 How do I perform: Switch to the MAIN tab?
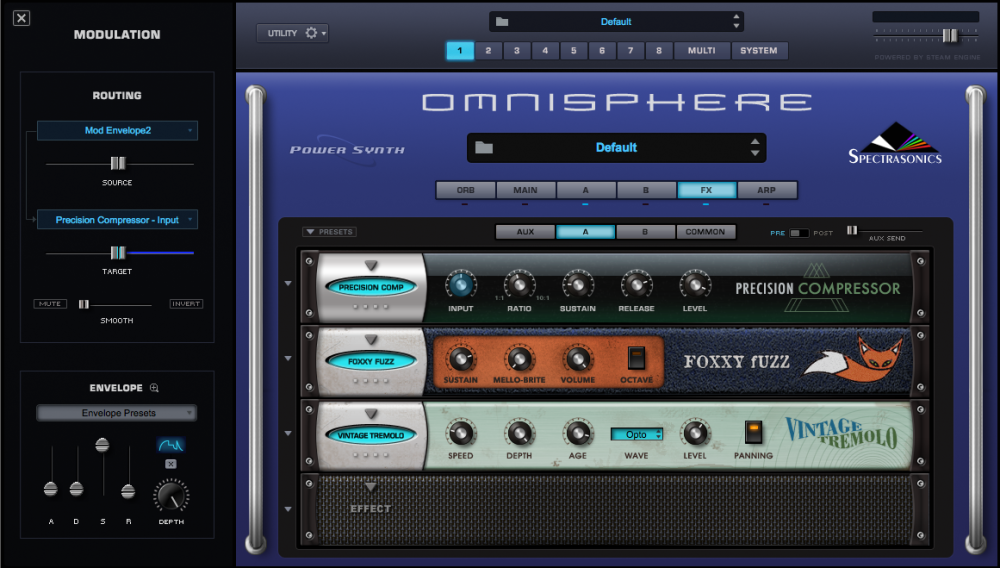click(526, 190)
